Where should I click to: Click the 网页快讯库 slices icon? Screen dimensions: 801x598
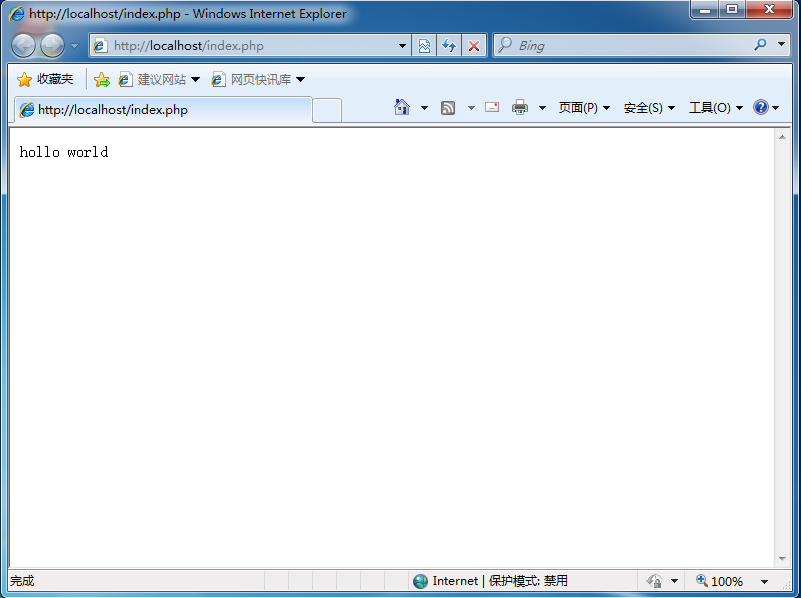pos(219,79)
